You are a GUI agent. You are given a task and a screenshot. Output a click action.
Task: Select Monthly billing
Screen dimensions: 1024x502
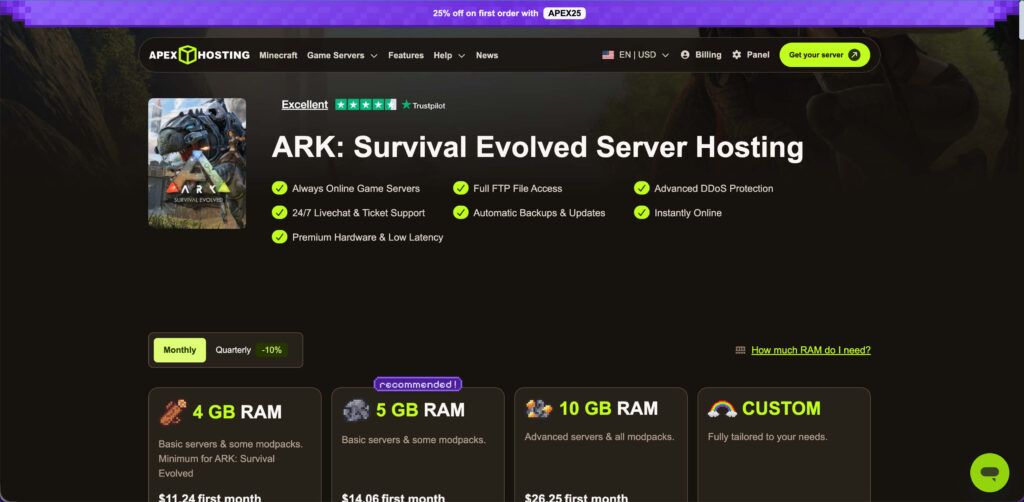click(x=180, y=350)
